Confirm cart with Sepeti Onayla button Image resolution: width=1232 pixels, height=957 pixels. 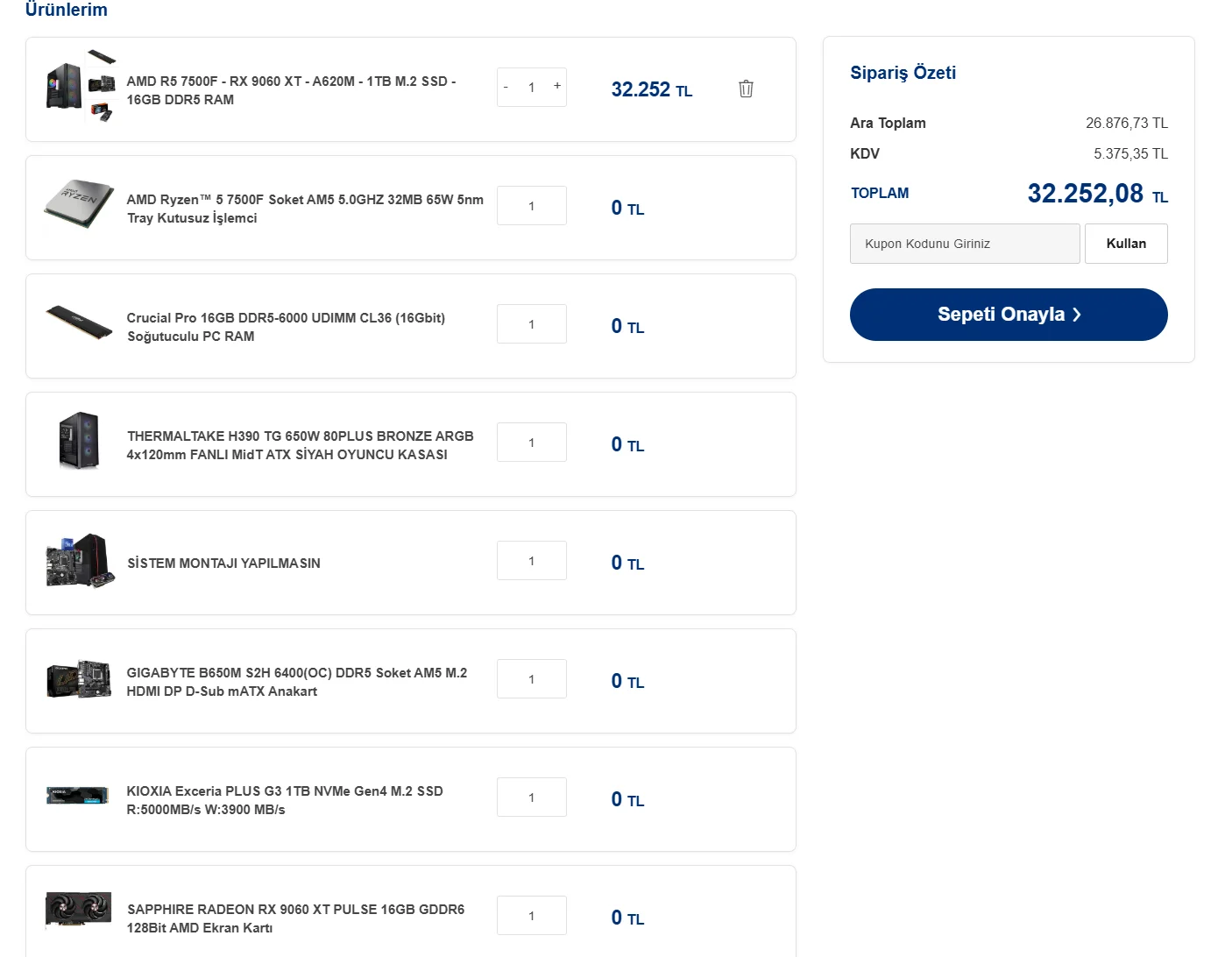1009,315
